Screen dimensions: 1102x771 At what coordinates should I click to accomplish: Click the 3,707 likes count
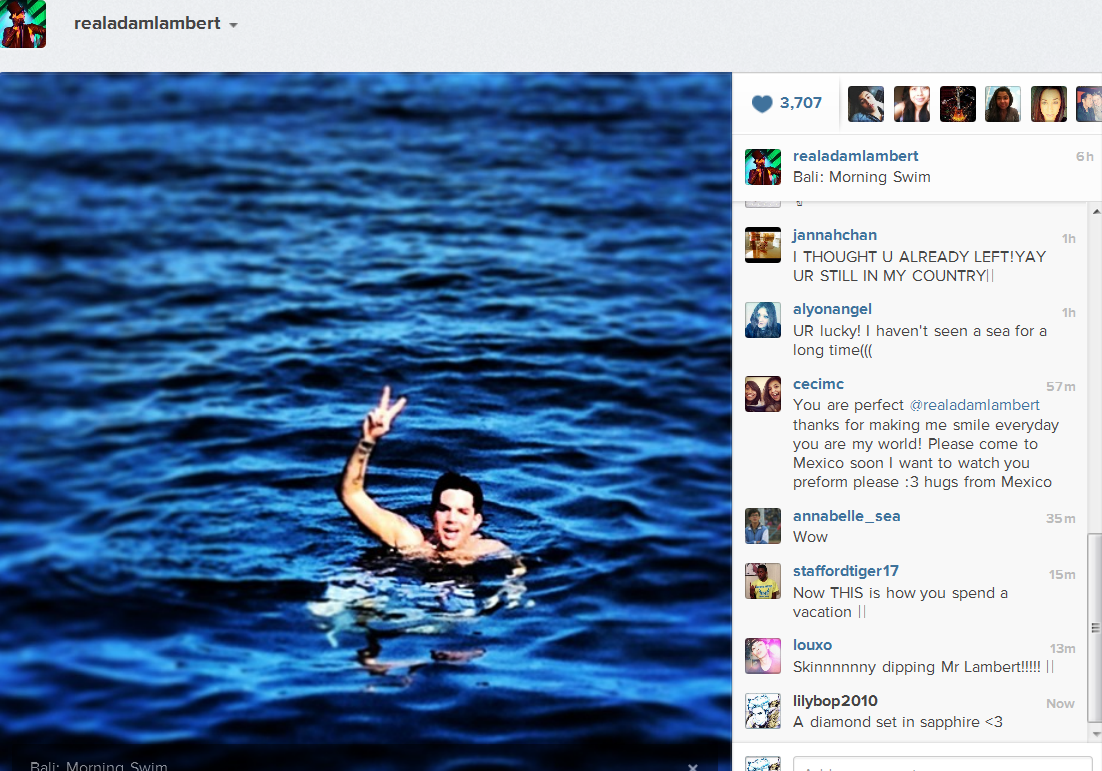(800, 103)
